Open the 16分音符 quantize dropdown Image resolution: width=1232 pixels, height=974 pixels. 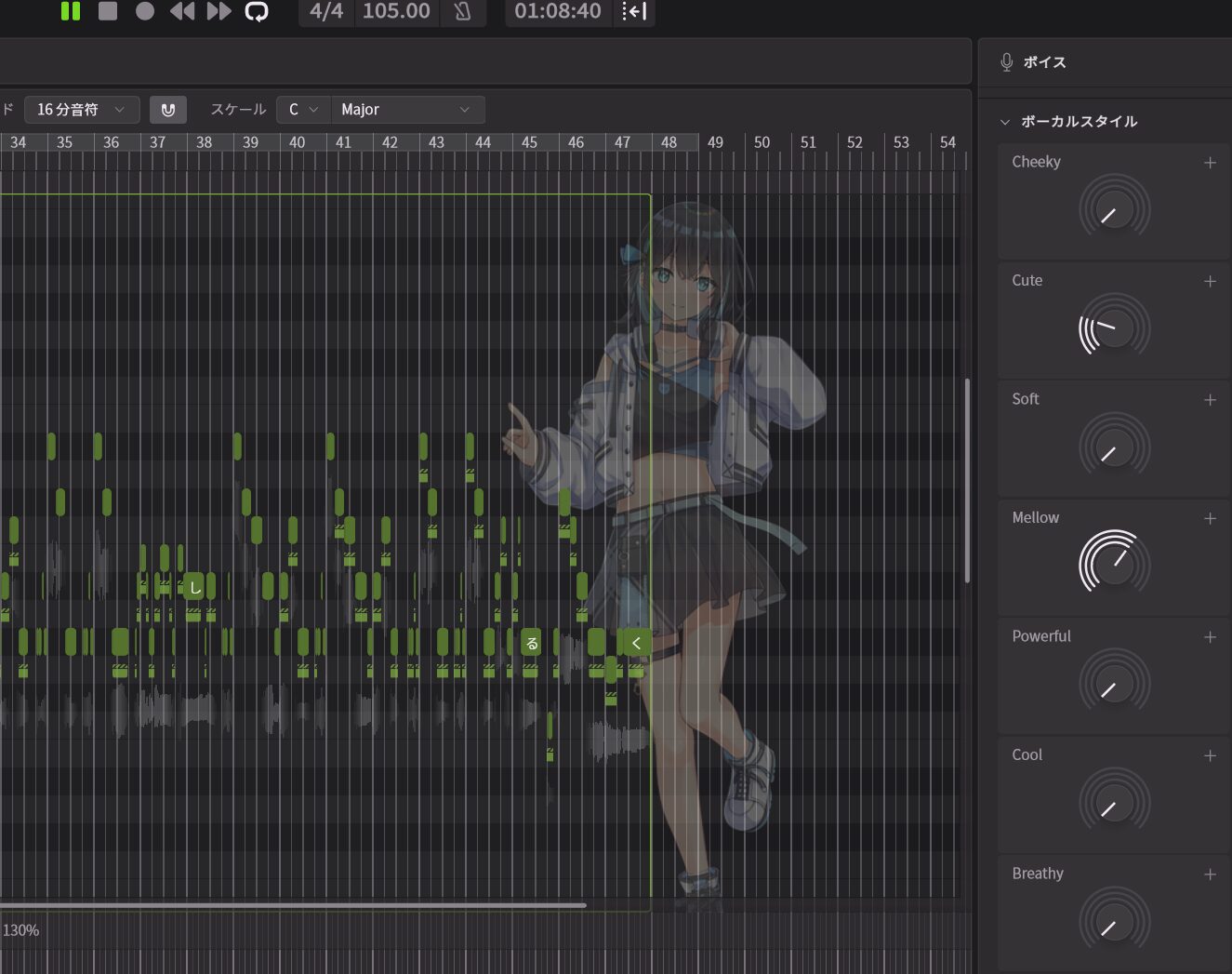[x=82, y=110]
